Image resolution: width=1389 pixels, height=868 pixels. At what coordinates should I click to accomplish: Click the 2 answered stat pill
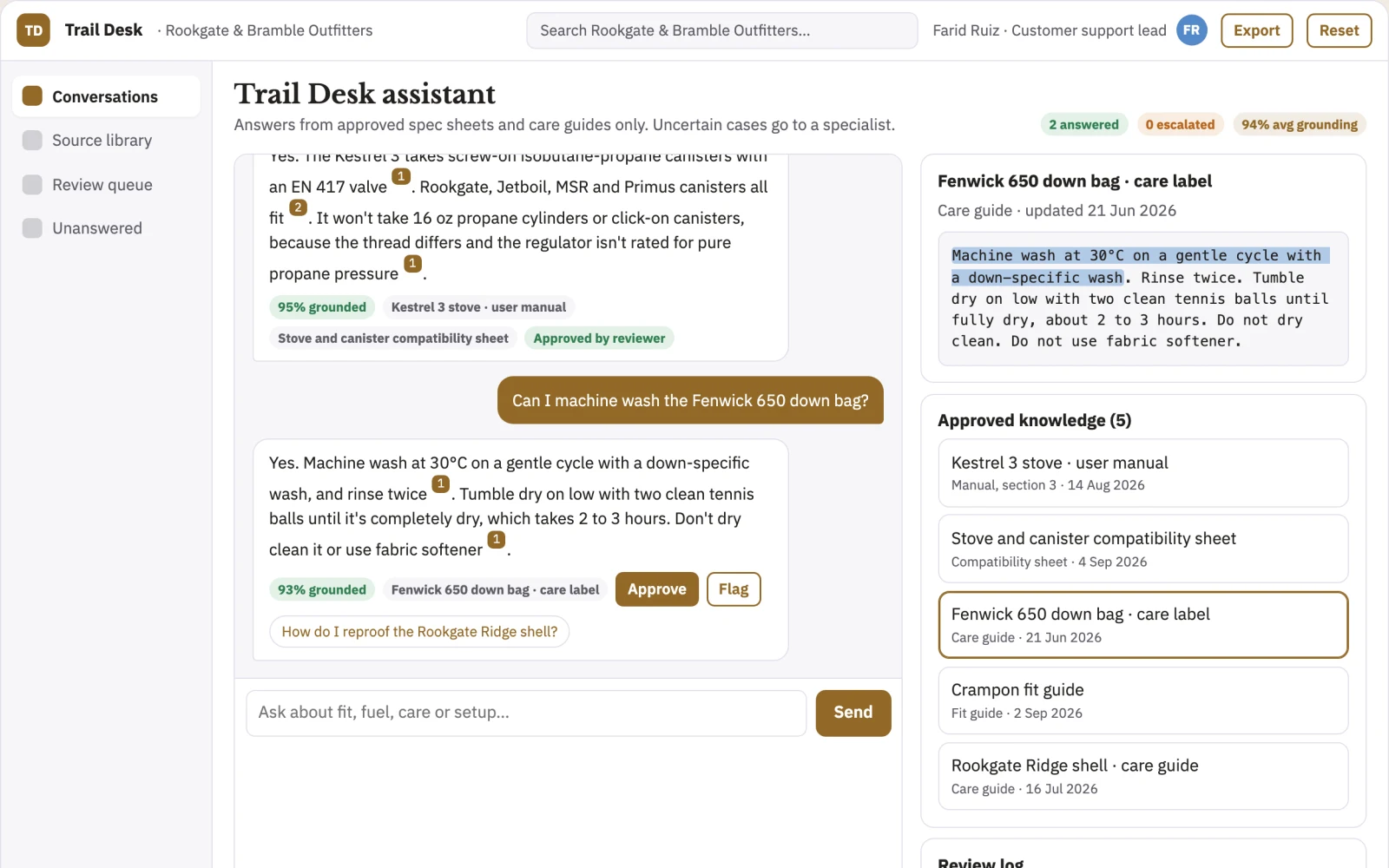(1083, 125)
